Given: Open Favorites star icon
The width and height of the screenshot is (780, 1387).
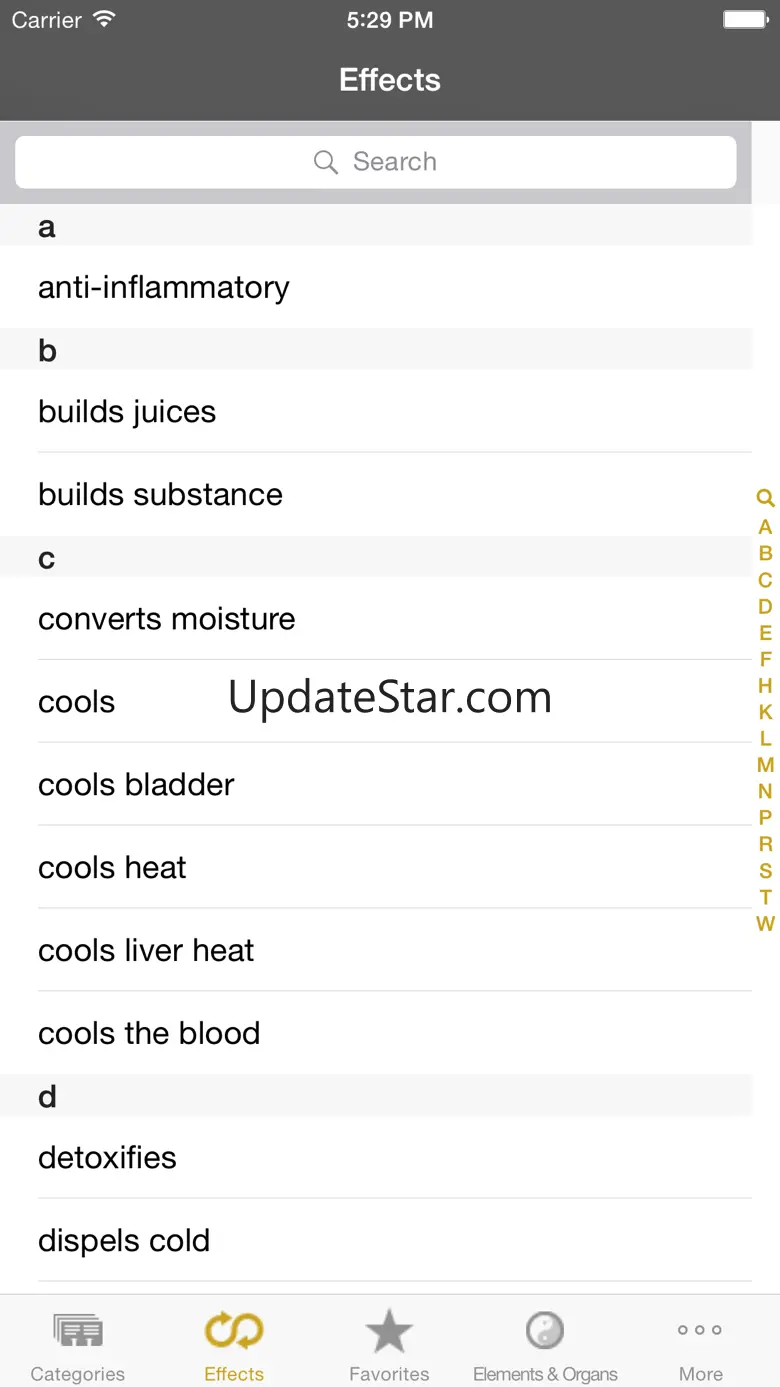Looking at the screenshot, I should click(x=389, y=1331).
